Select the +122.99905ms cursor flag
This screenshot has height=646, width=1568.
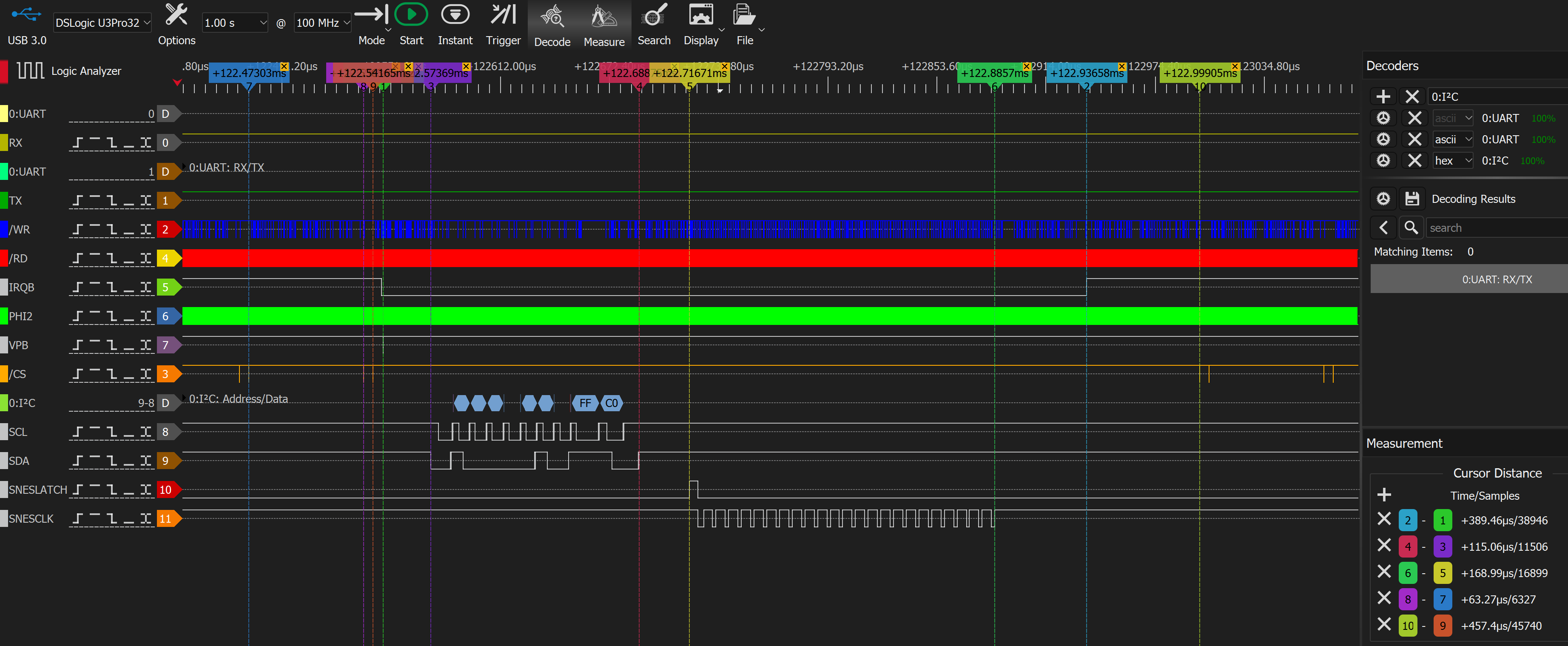1200,72
